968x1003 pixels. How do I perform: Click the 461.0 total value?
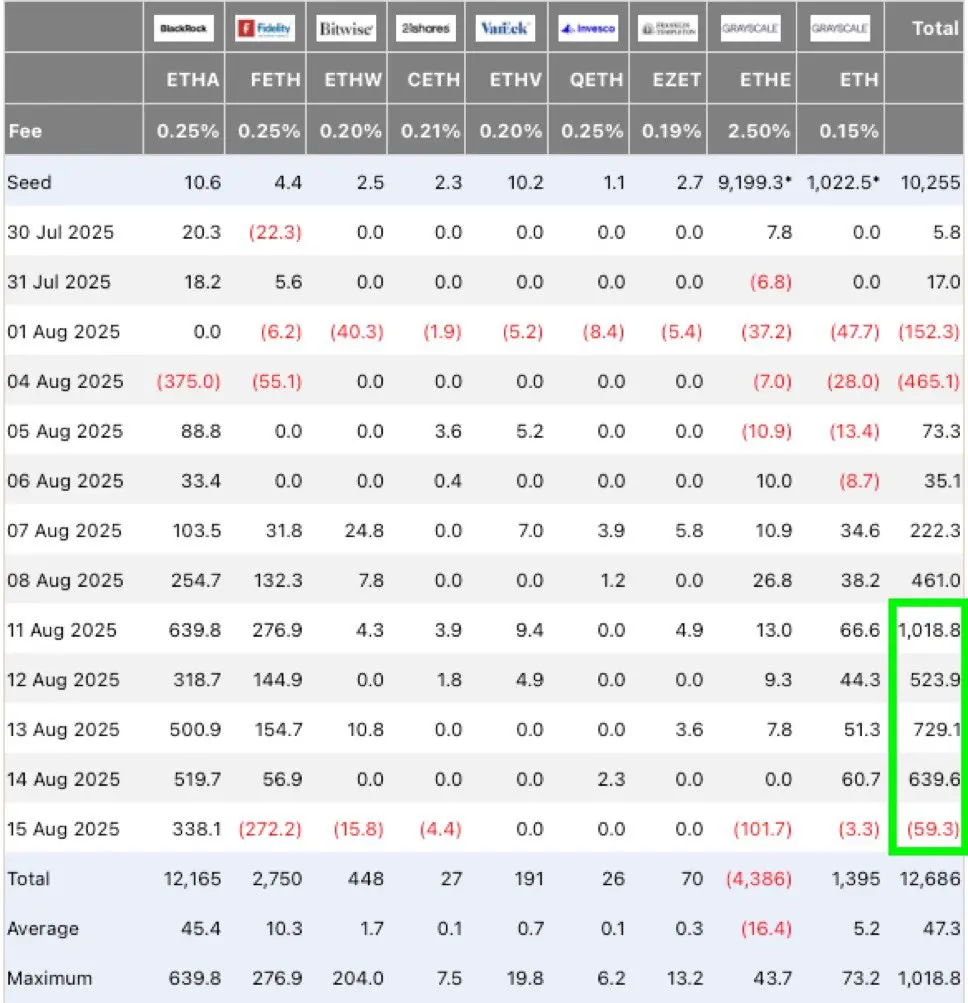tap(936, 580)
